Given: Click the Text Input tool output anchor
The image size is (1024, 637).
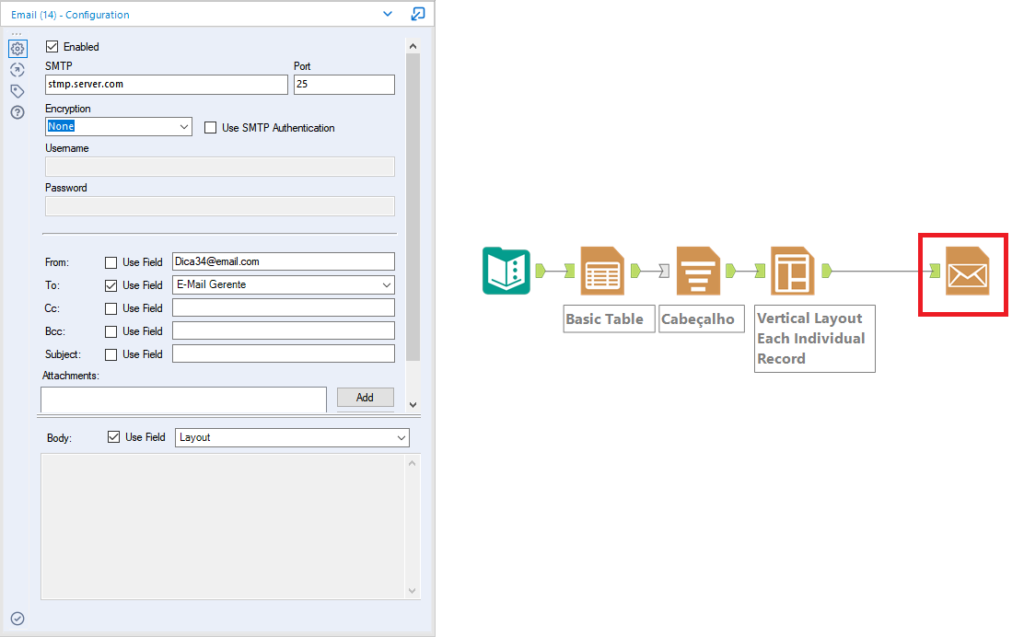Looking at the screenshot, I should tap(540, 270).
